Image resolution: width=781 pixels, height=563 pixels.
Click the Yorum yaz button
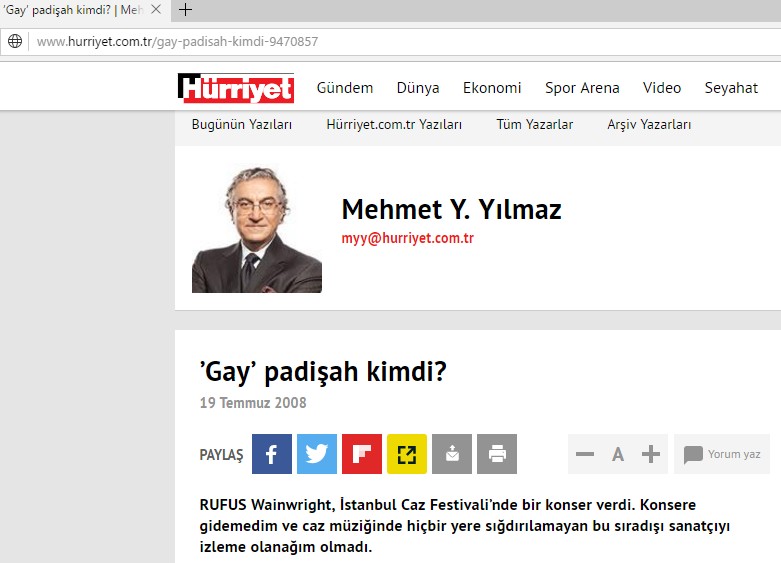722,455
